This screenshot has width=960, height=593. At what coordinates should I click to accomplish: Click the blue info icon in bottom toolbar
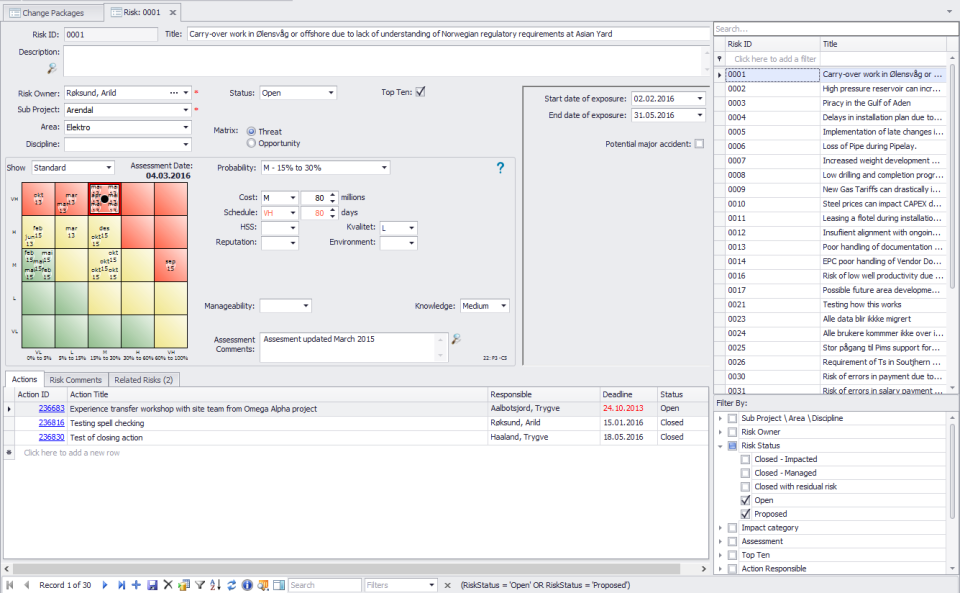pyautogui.click(x=246, y=585)
